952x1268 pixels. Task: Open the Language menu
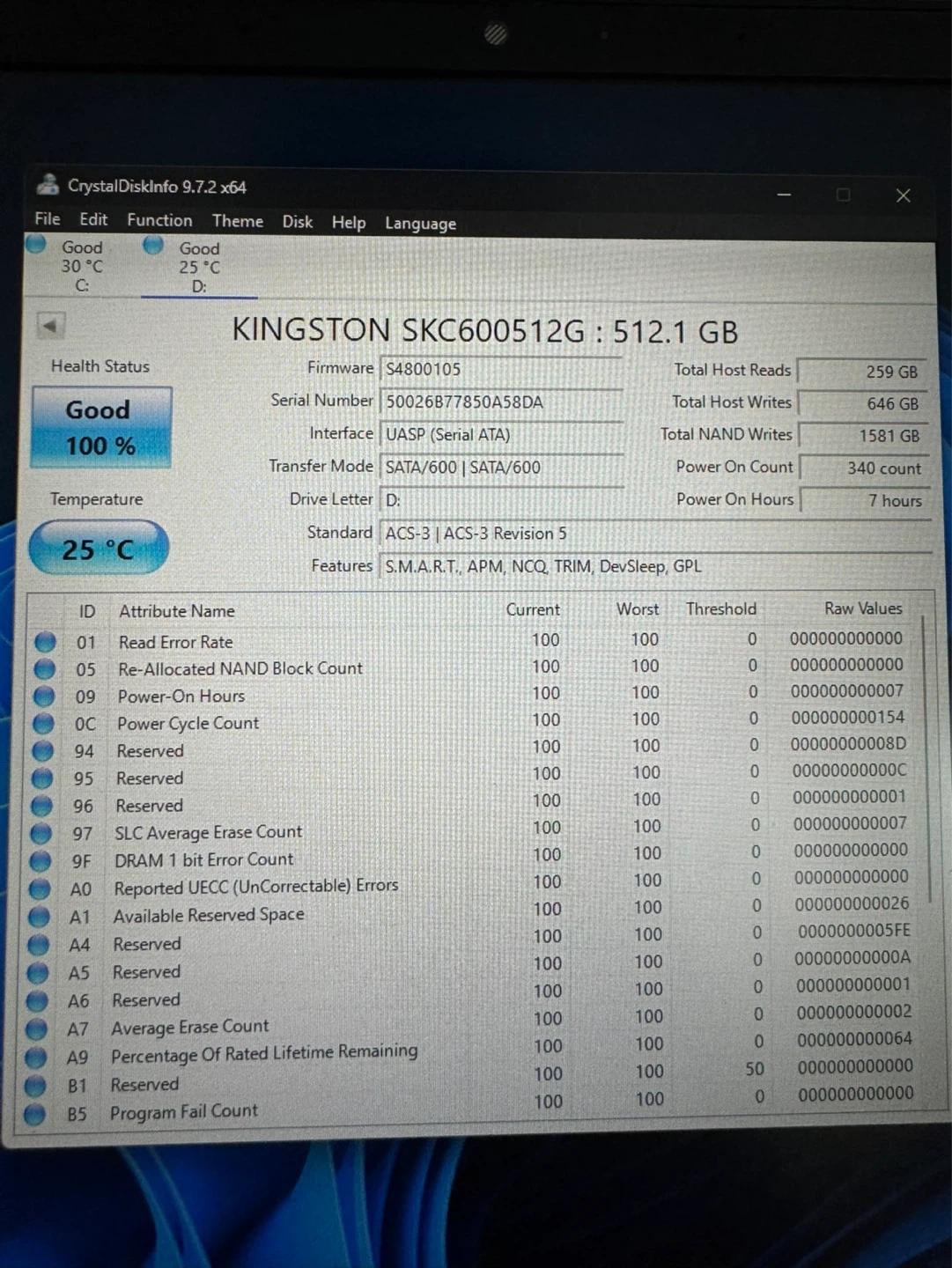coord(420,224)
